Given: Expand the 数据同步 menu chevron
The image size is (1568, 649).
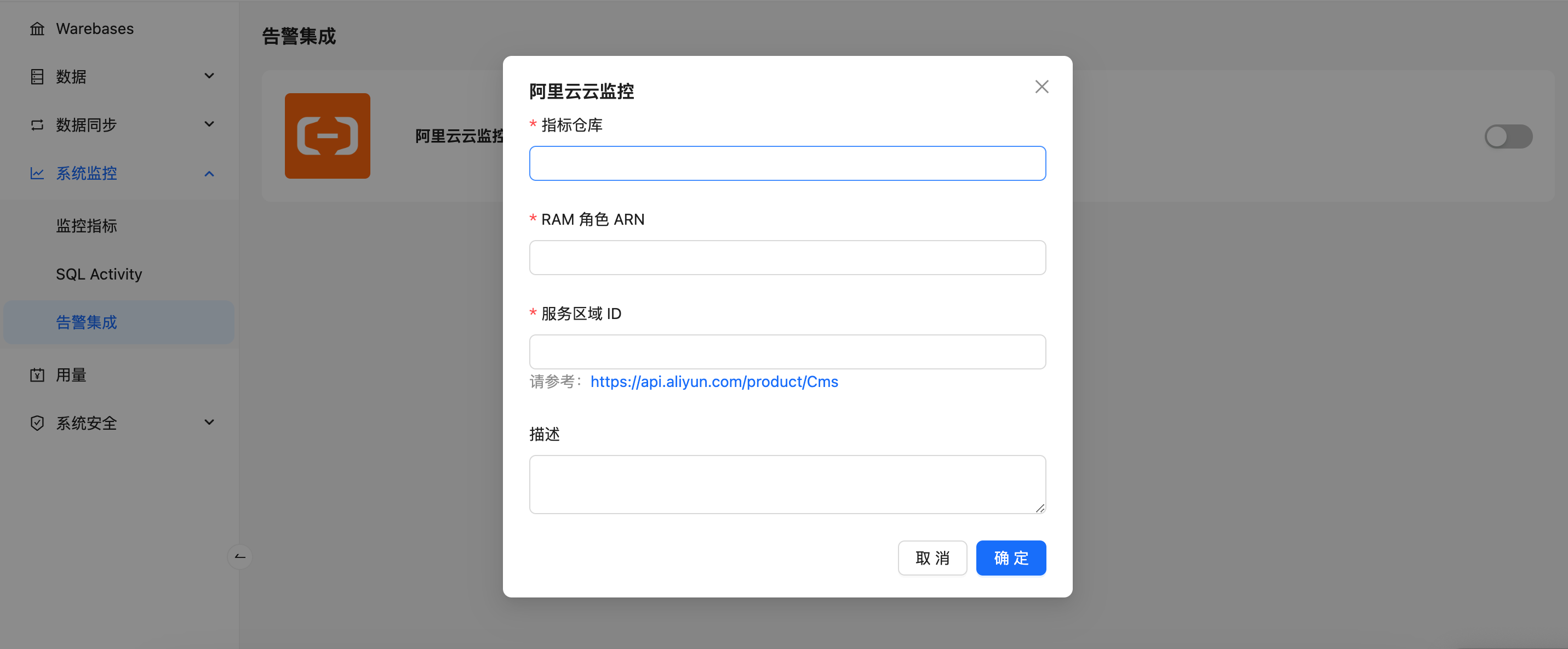Looking at the screenshot, I should click(209, 124).
